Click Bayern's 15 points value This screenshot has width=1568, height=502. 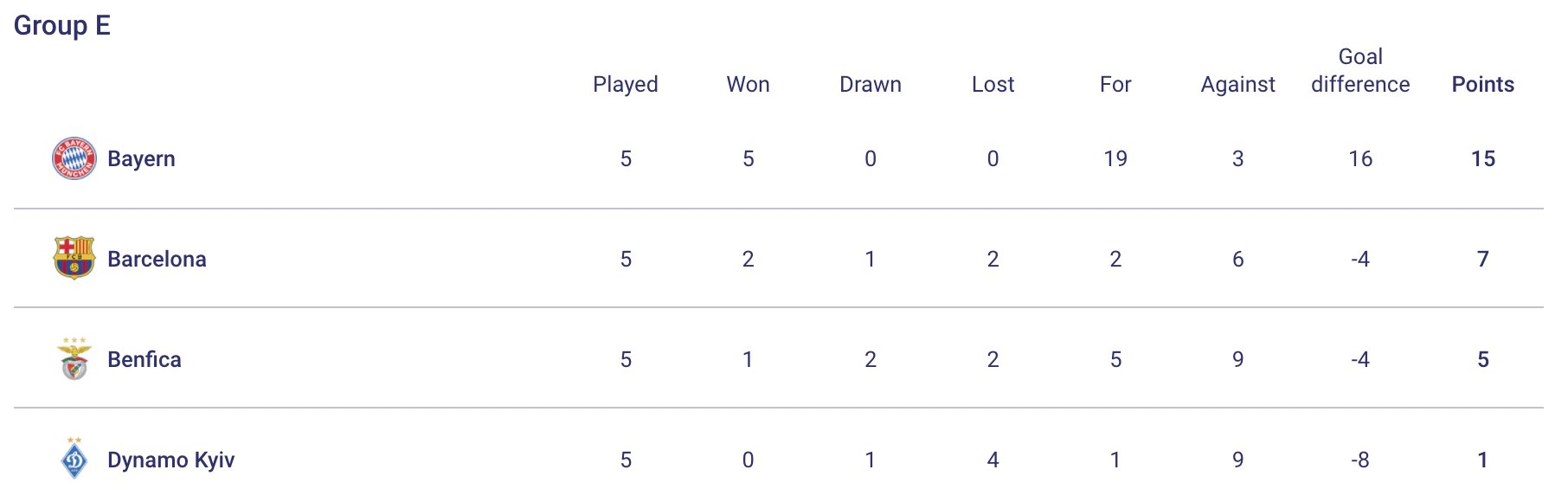1483,159
